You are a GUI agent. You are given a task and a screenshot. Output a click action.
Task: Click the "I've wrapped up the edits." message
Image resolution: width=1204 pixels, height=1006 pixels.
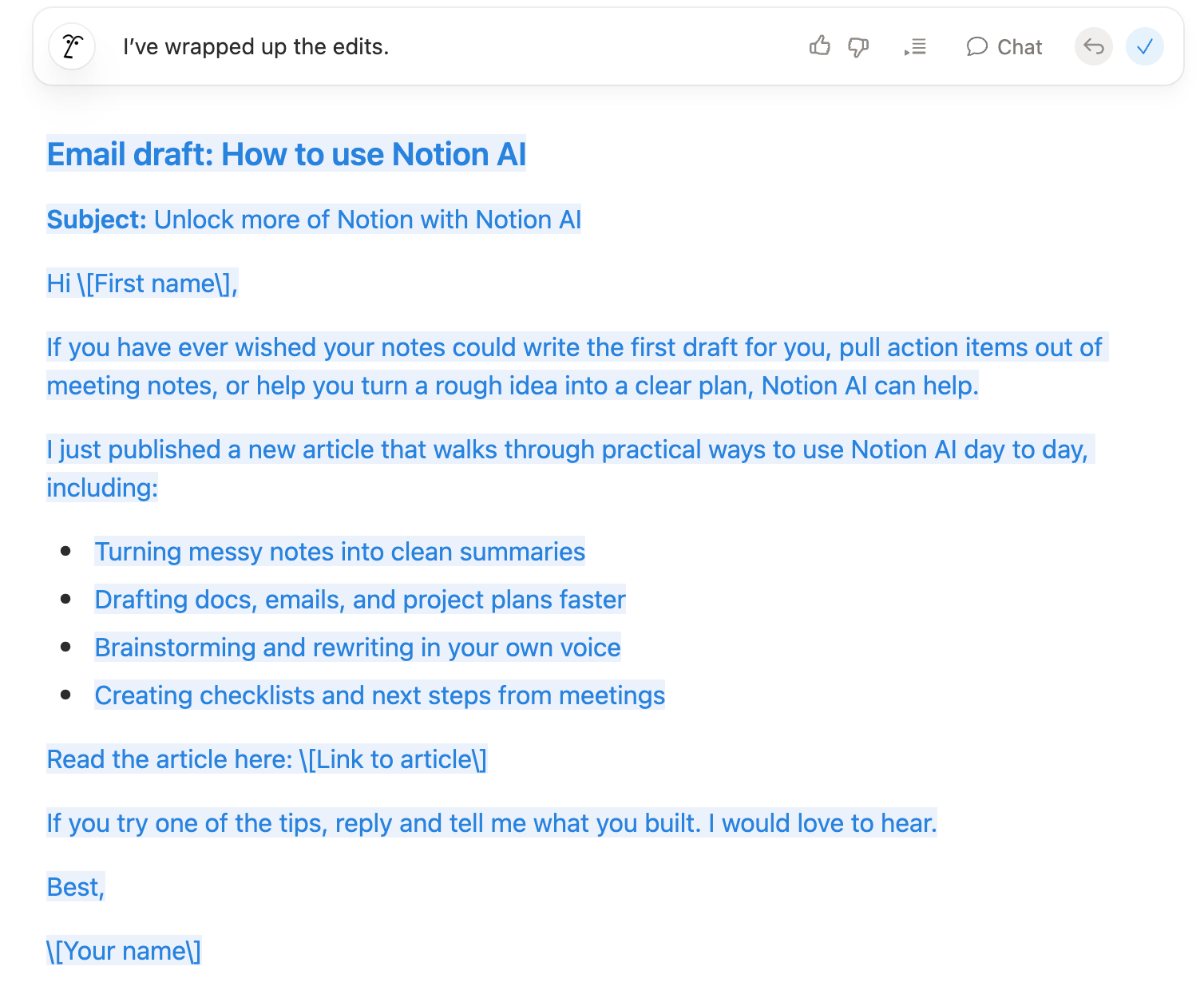click(x=255, y=46)
